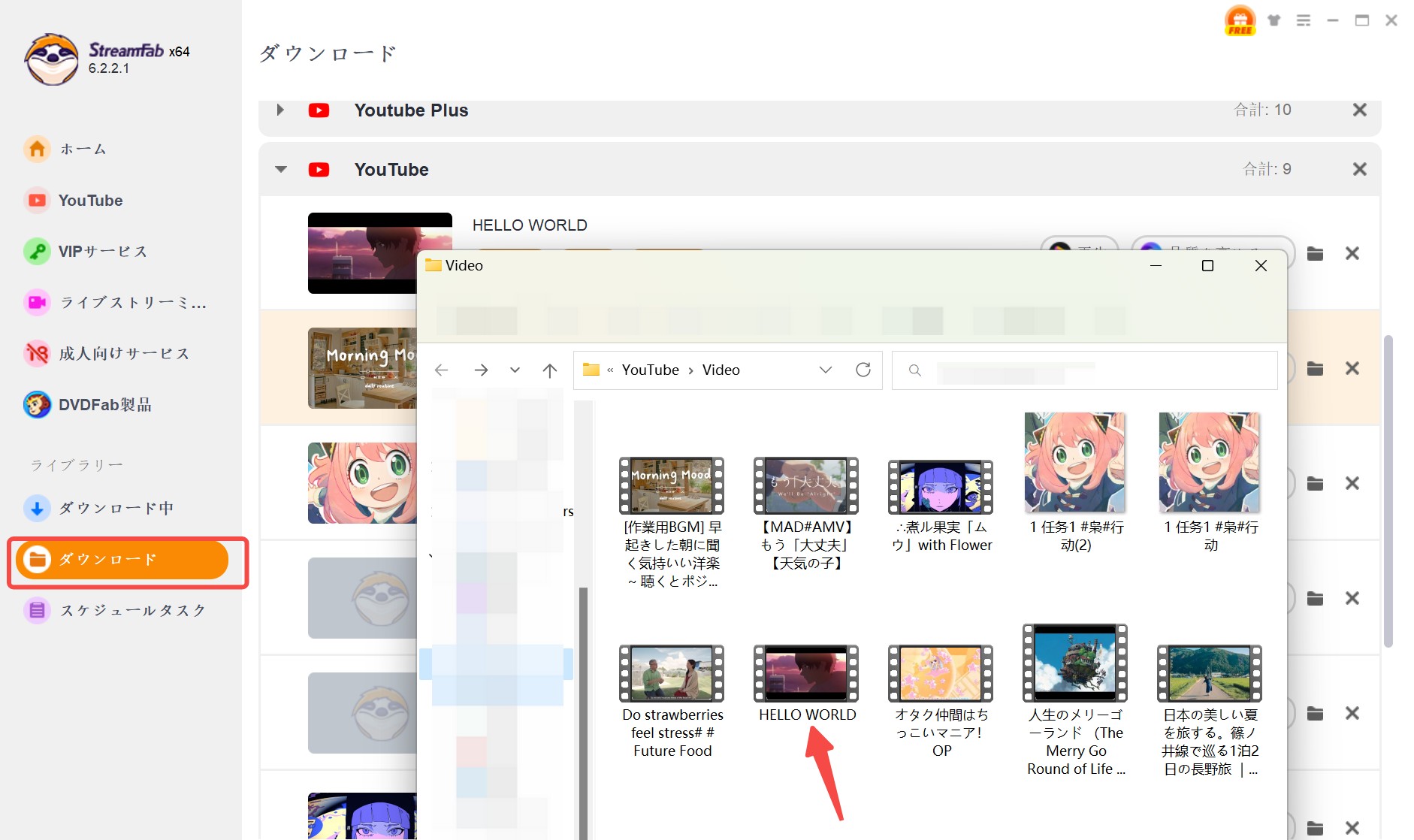Open the Downloading library section

(x=99, y=508)
